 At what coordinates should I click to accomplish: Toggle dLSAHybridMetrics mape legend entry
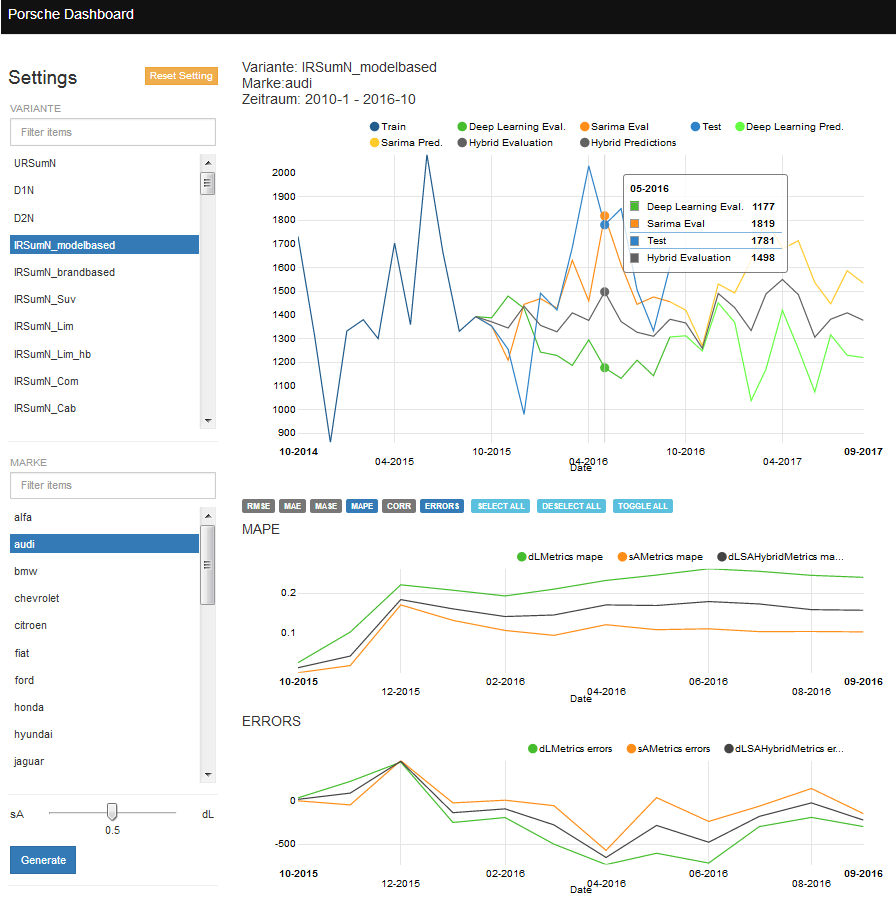pos(780,557)
